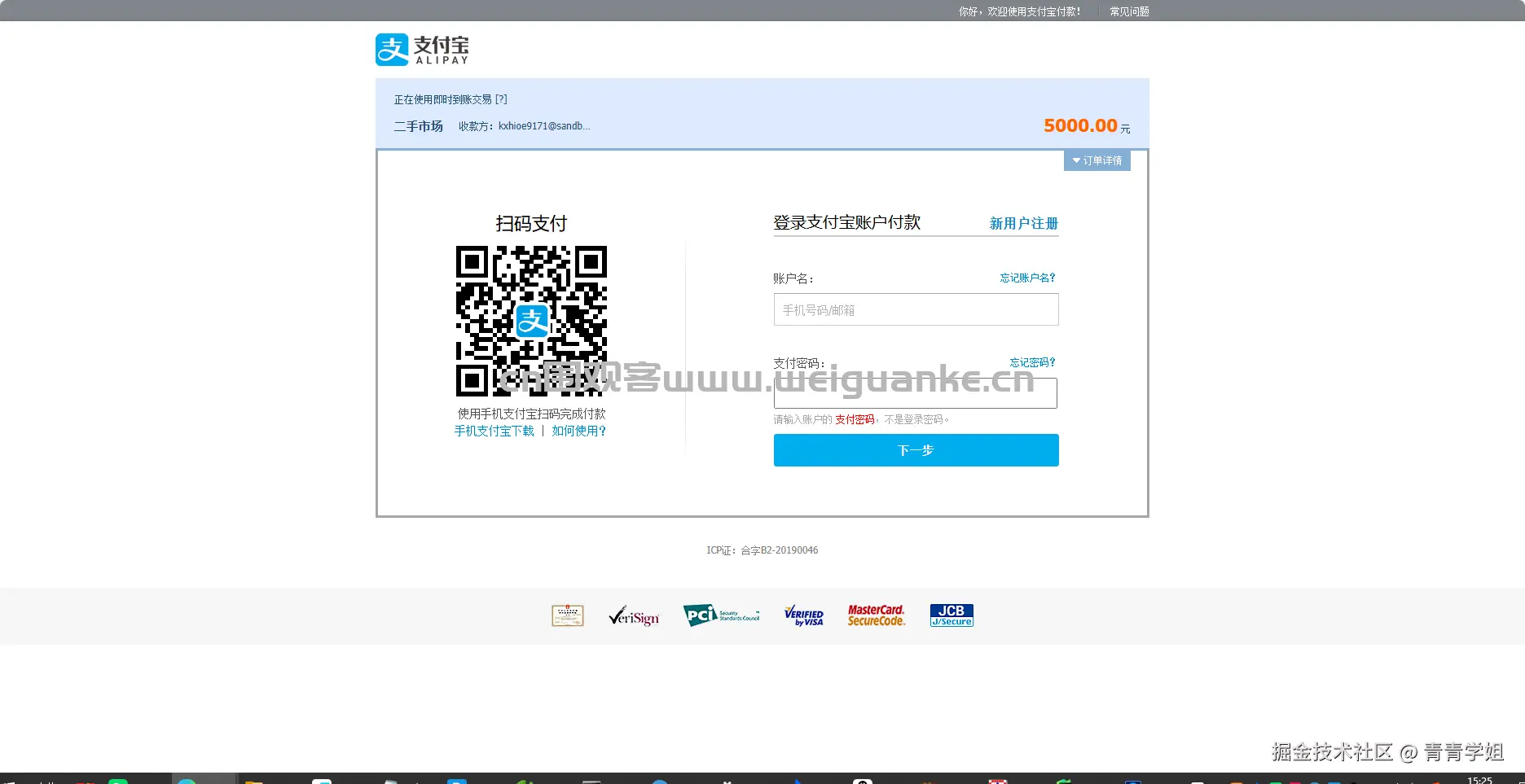Expand the 订单详情 order details
Image resolution: width=1525 pixels, height=784 pixels.
1097,160
